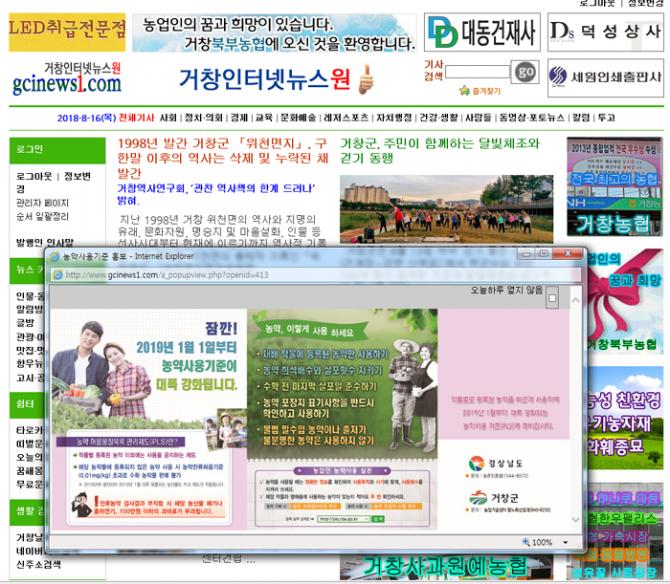The height and width of the screenshot is (584, 670).
Task: Click the popup address bar URL
Action: tap(167, 275)
